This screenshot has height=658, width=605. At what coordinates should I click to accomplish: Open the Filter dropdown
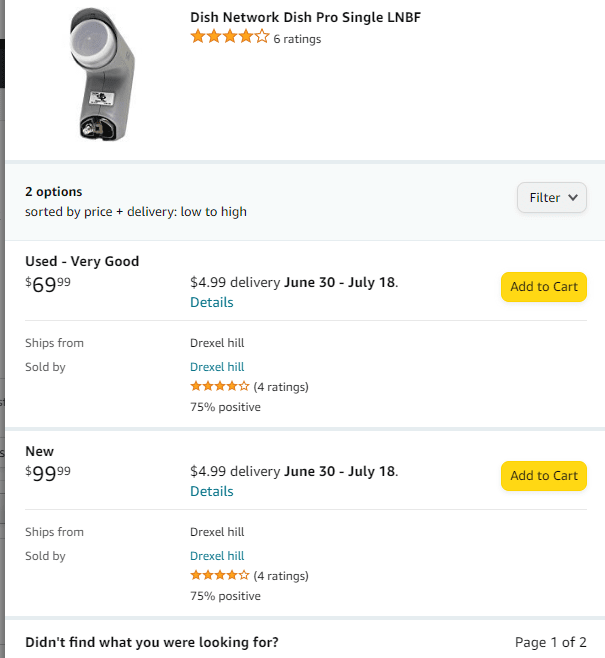pyautogui.click(x=551, y=197)
